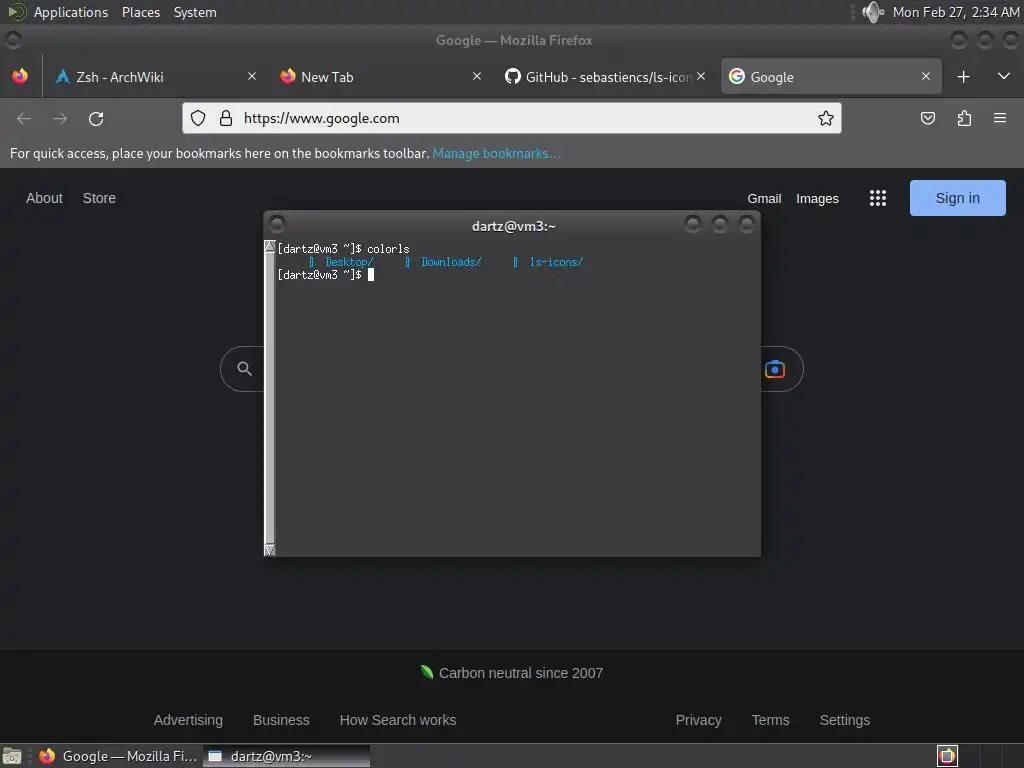This screenshot has width=1024, height=768.
Task: Click the Sign in button
Action: (x=957, y=198)
